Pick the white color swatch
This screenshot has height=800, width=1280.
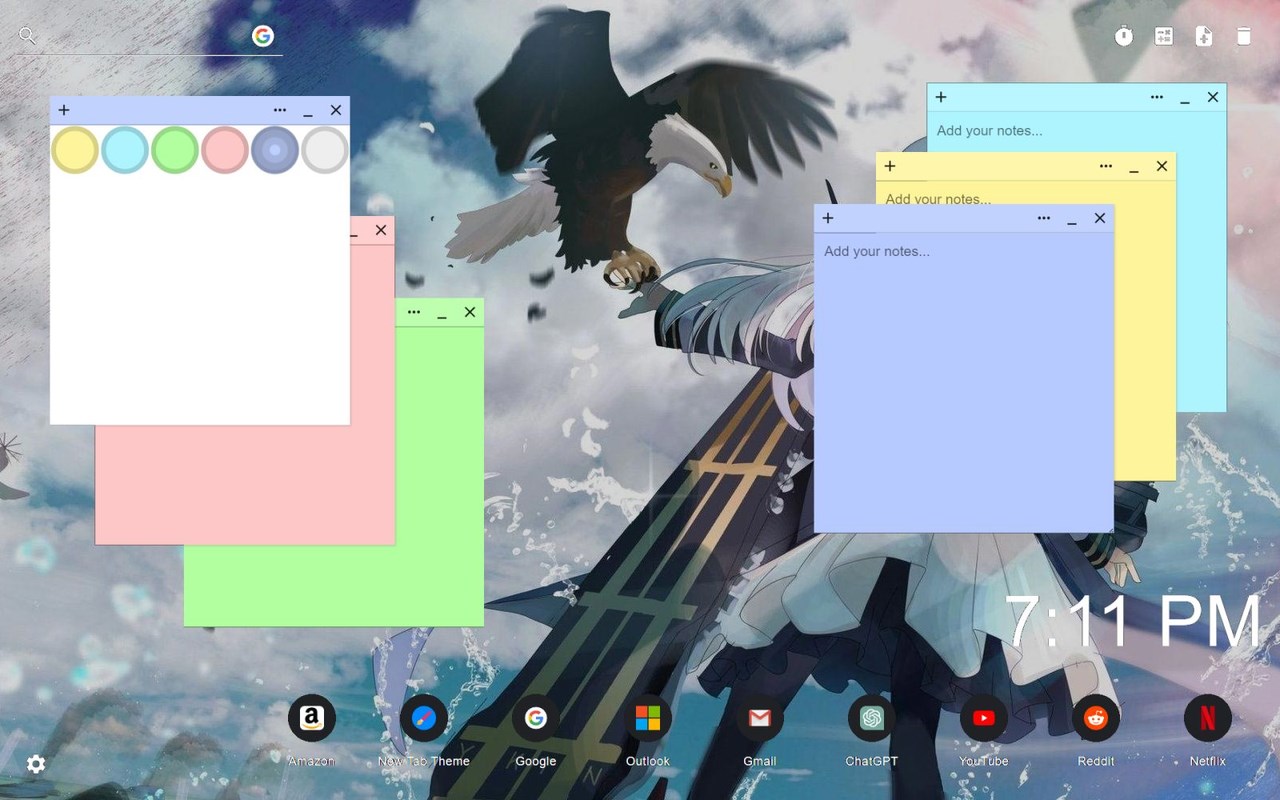pyautogui.click(x=325, y=150)
